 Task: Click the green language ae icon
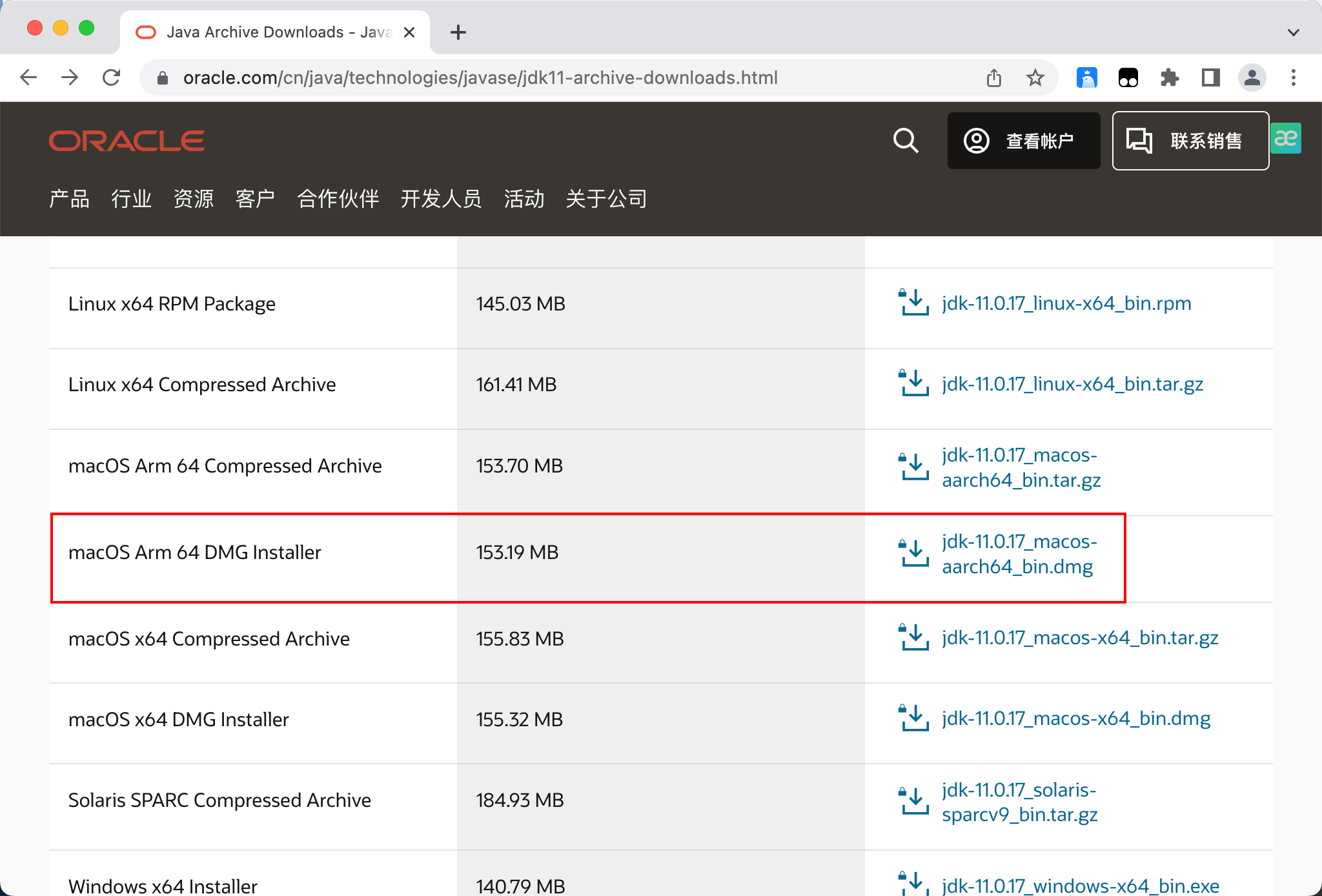(x=1286, y=138)
